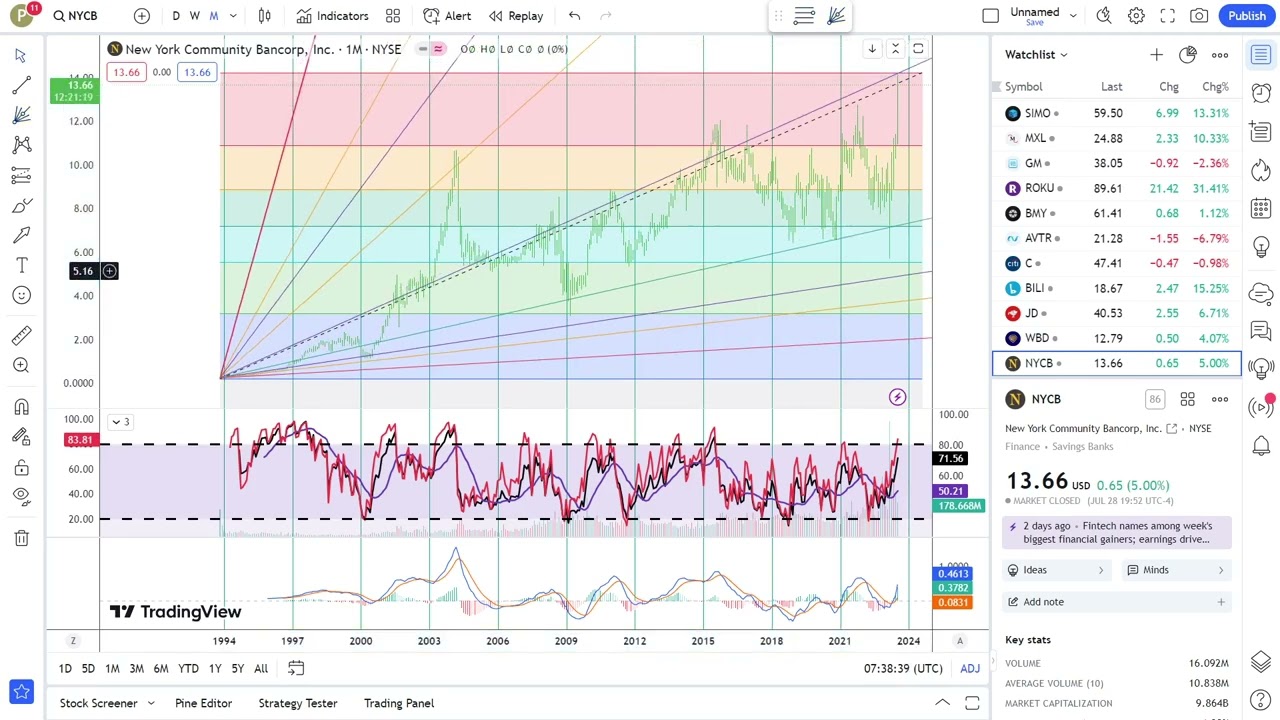1280x720 pixels.
Task: Click the select layout square icon
Action: [x=990, y=16]
